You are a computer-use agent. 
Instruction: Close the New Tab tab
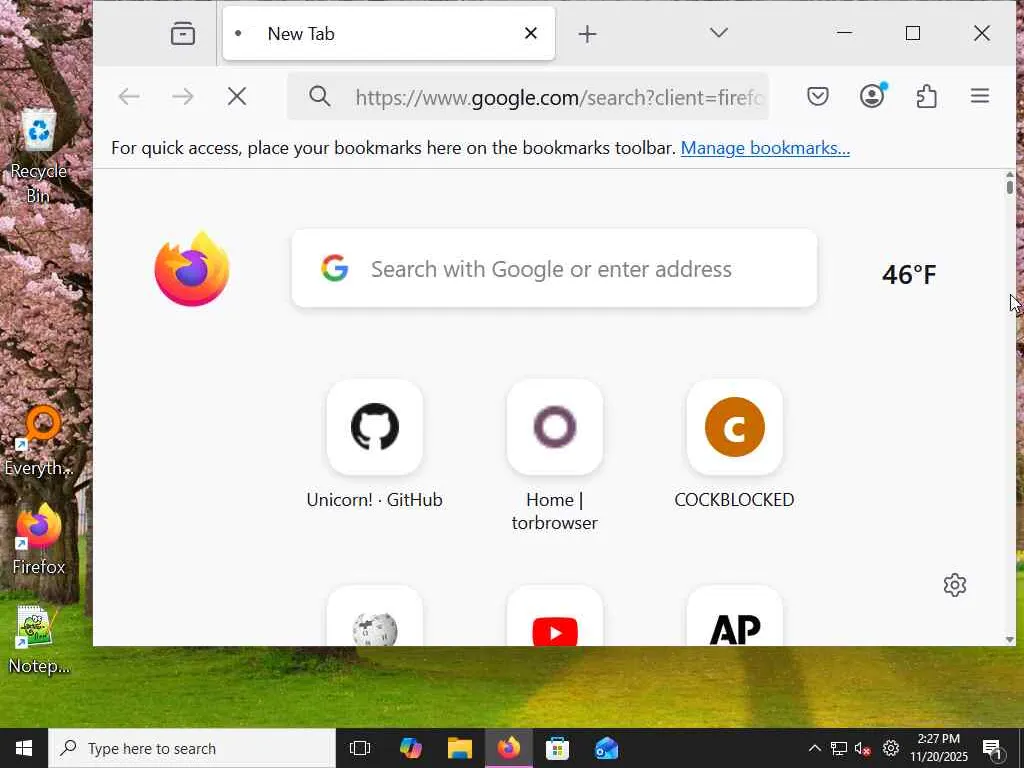pos(531,33)
